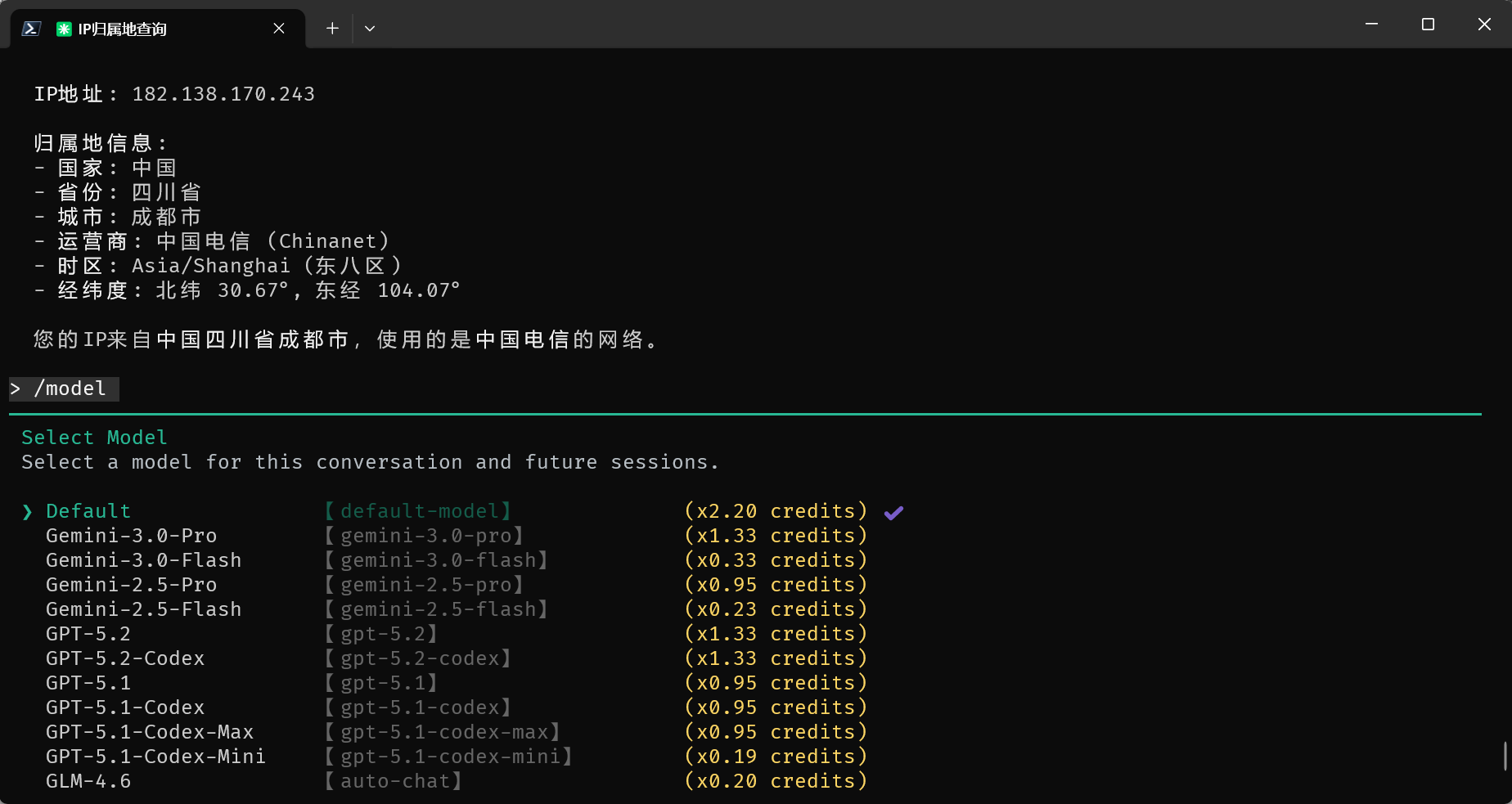Screen dimensions: 1512x804
Task: Pick Gemini-2.5-Pro in the model list
Action: (131, 585)
